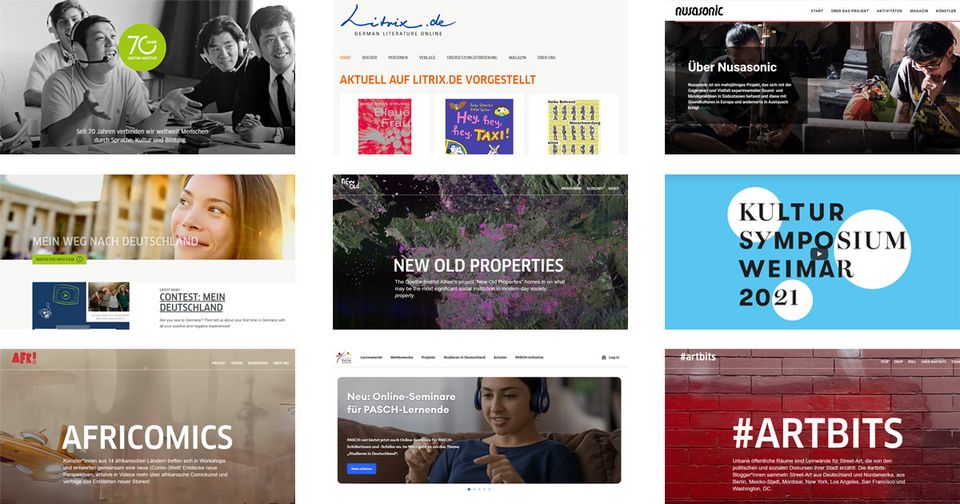Click the green 70 Jahre Goethe-Institut badge

click(142, 48)
